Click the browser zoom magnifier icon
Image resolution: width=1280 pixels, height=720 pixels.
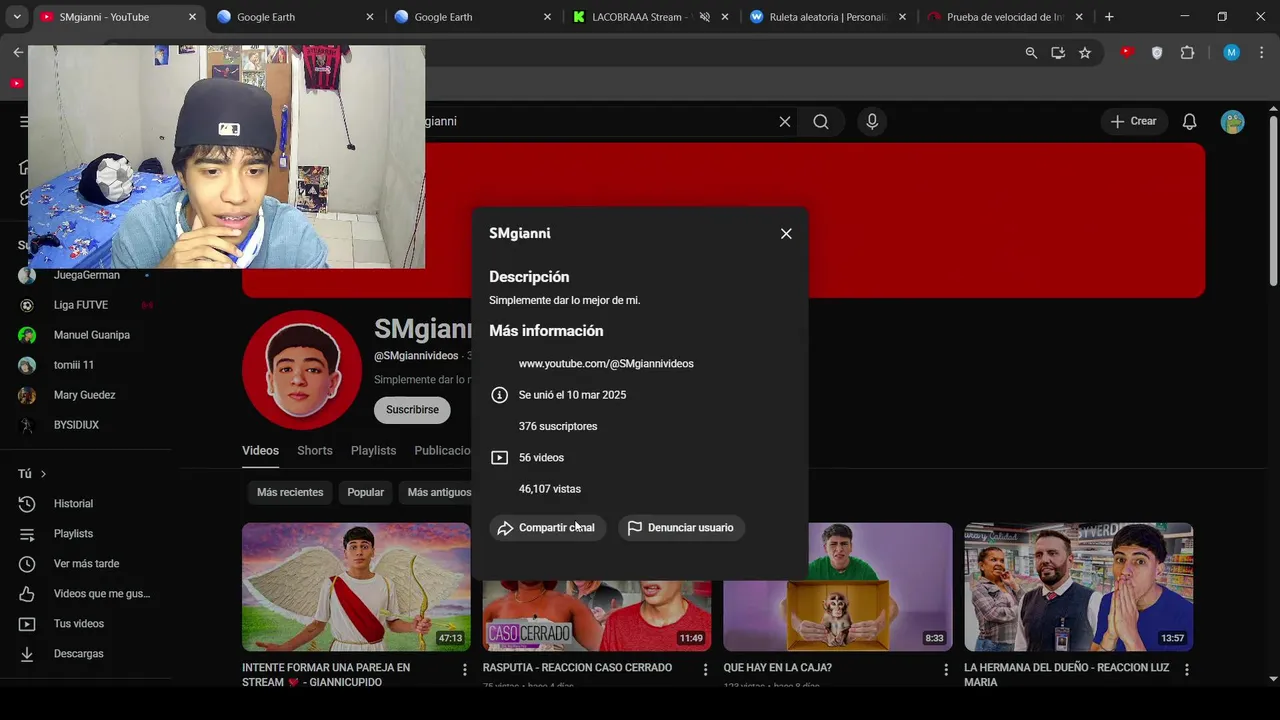pos(1031,53)
